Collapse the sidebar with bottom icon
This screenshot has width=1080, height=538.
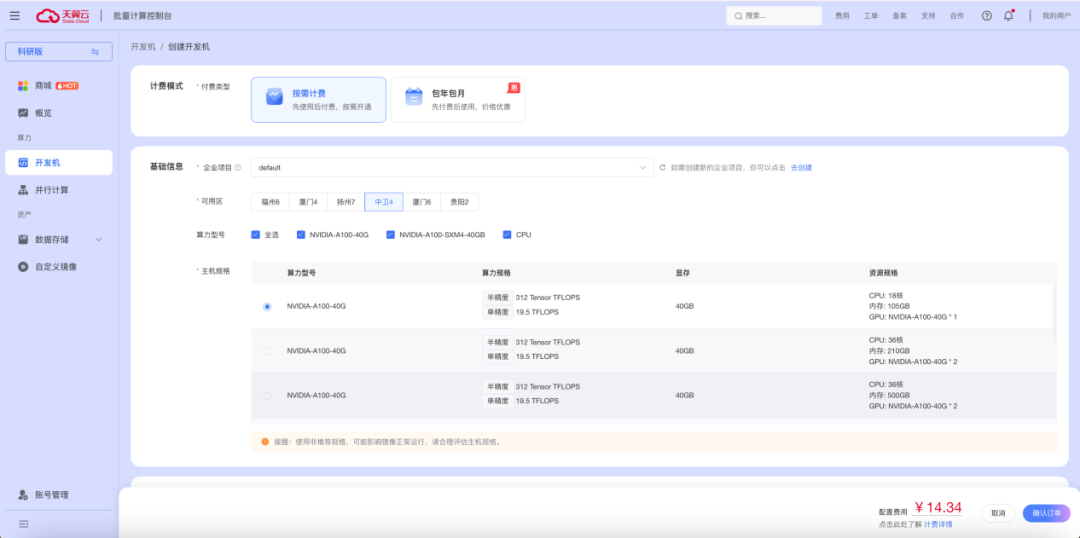point(23,524)
